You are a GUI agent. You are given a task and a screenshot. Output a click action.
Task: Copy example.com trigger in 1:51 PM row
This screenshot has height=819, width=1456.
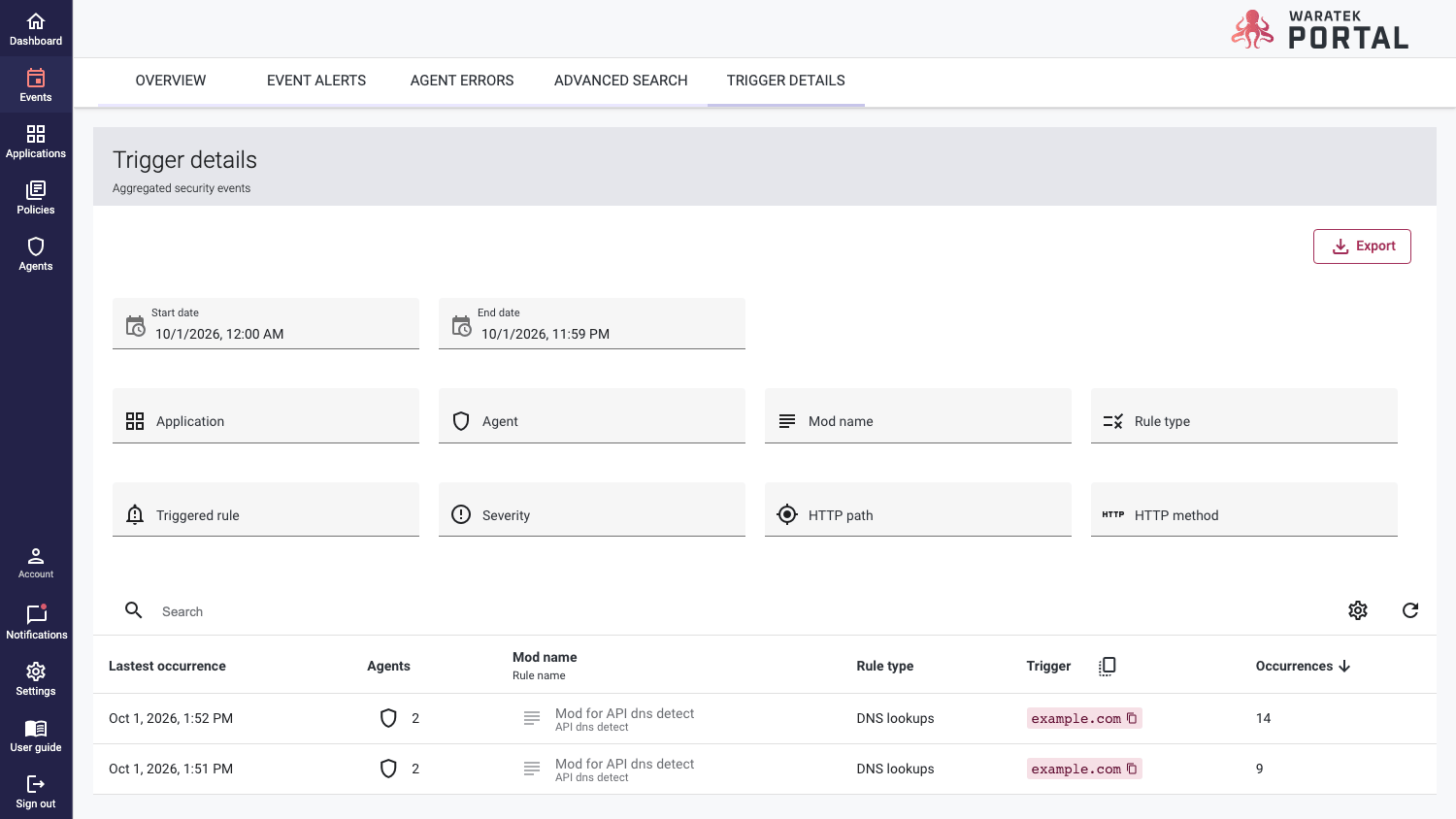pyautogui.click(x=1132, y=769)
